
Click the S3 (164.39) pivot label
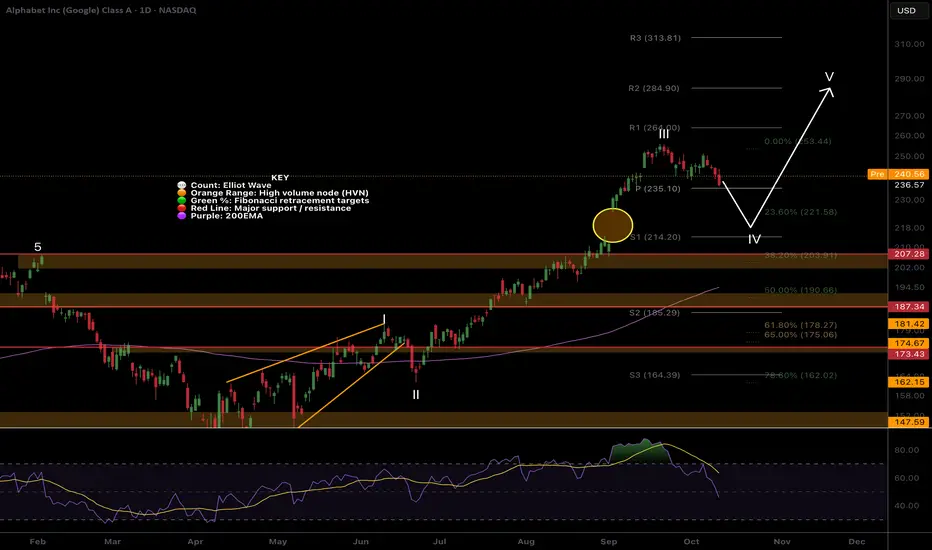(x=654, y=375)
